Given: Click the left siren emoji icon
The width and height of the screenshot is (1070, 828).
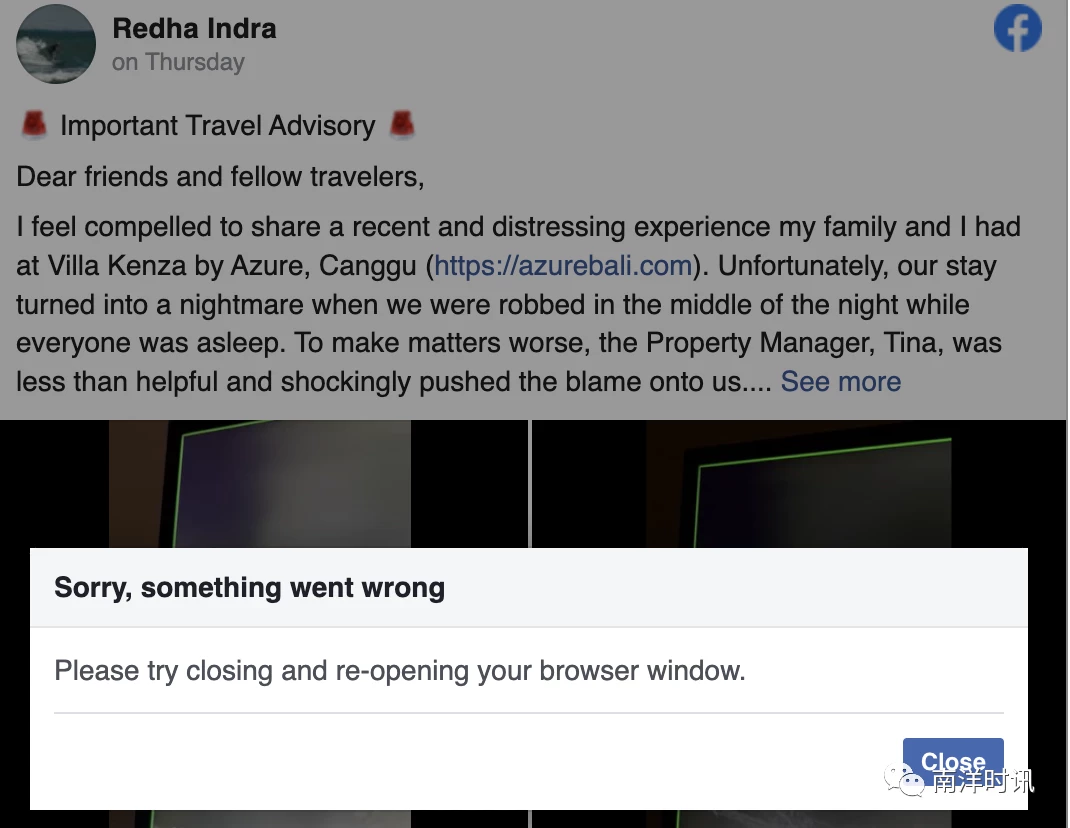Looking at the screenshot, I should point(33,126).
